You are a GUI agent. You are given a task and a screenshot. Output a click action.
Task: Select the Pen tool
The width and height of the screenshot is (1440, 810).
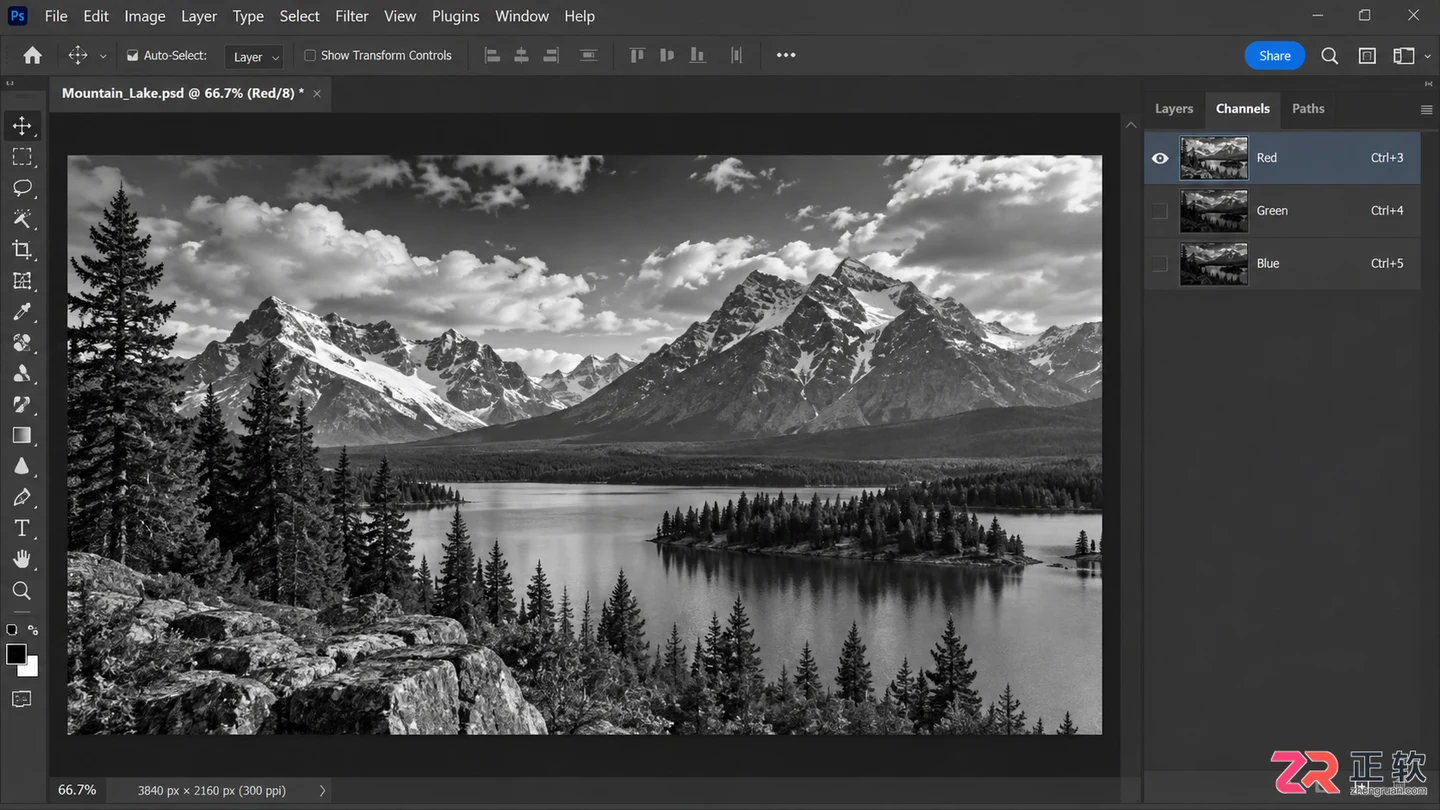coord(22,497)
